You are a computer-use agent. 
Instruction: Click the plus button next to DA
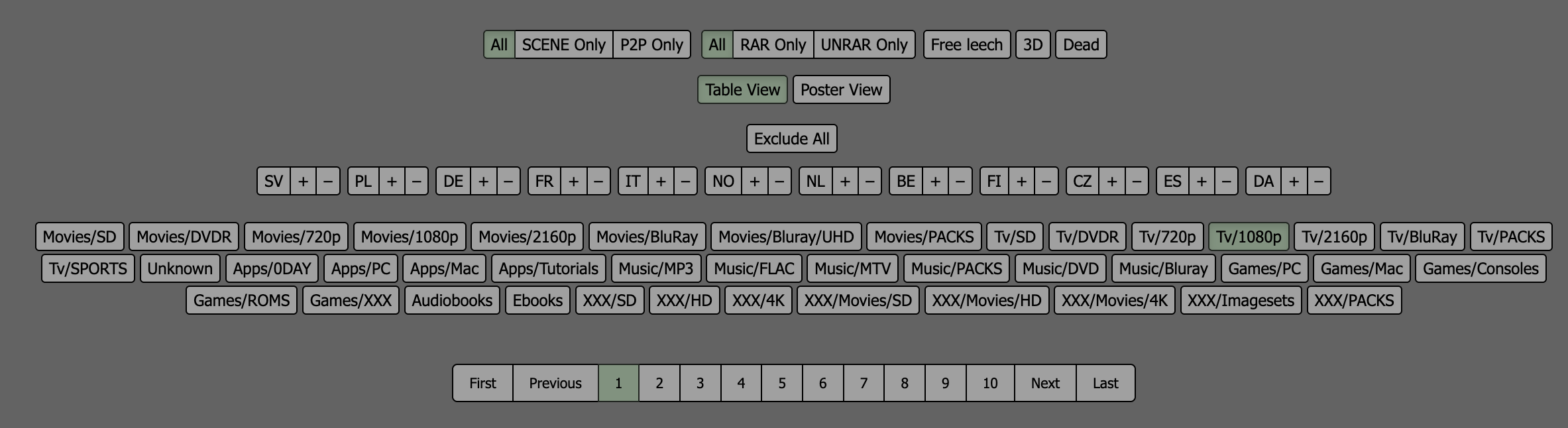(1294, 182)
